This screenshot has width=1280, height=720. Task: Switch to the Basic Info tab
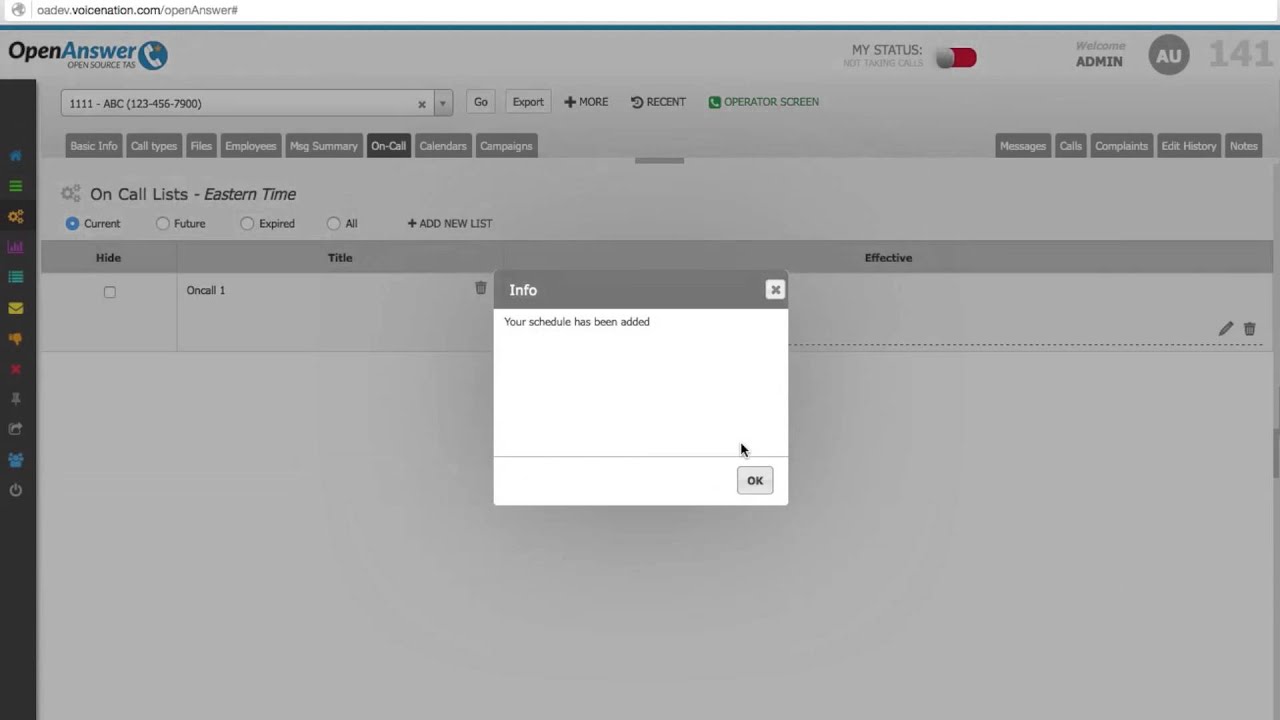93,146
